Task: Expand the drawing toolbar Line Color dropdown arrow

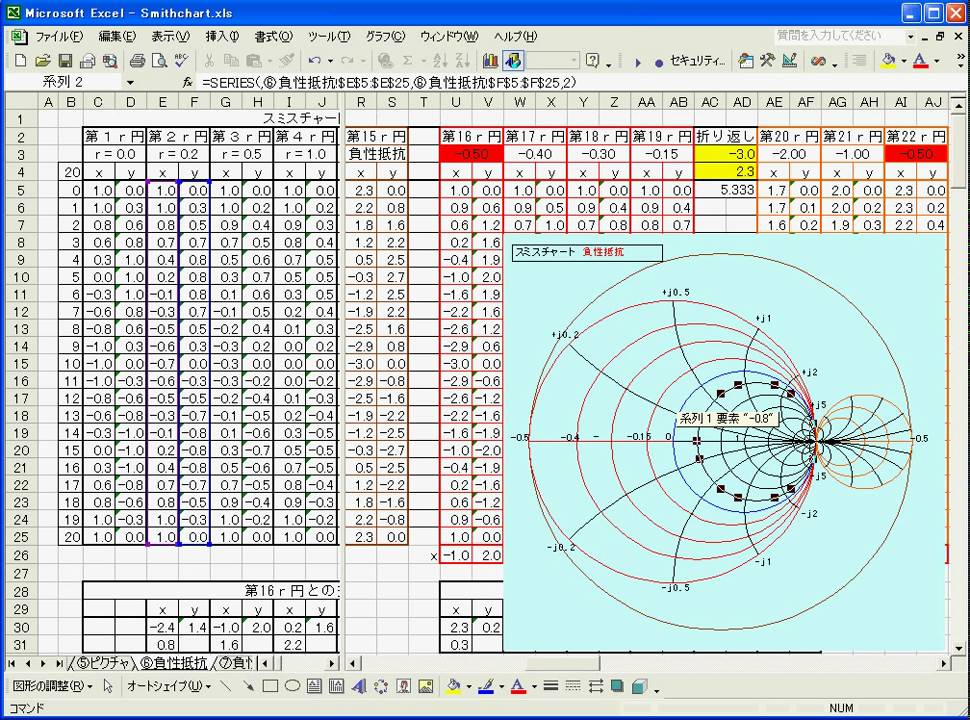Action: [501, 686]
